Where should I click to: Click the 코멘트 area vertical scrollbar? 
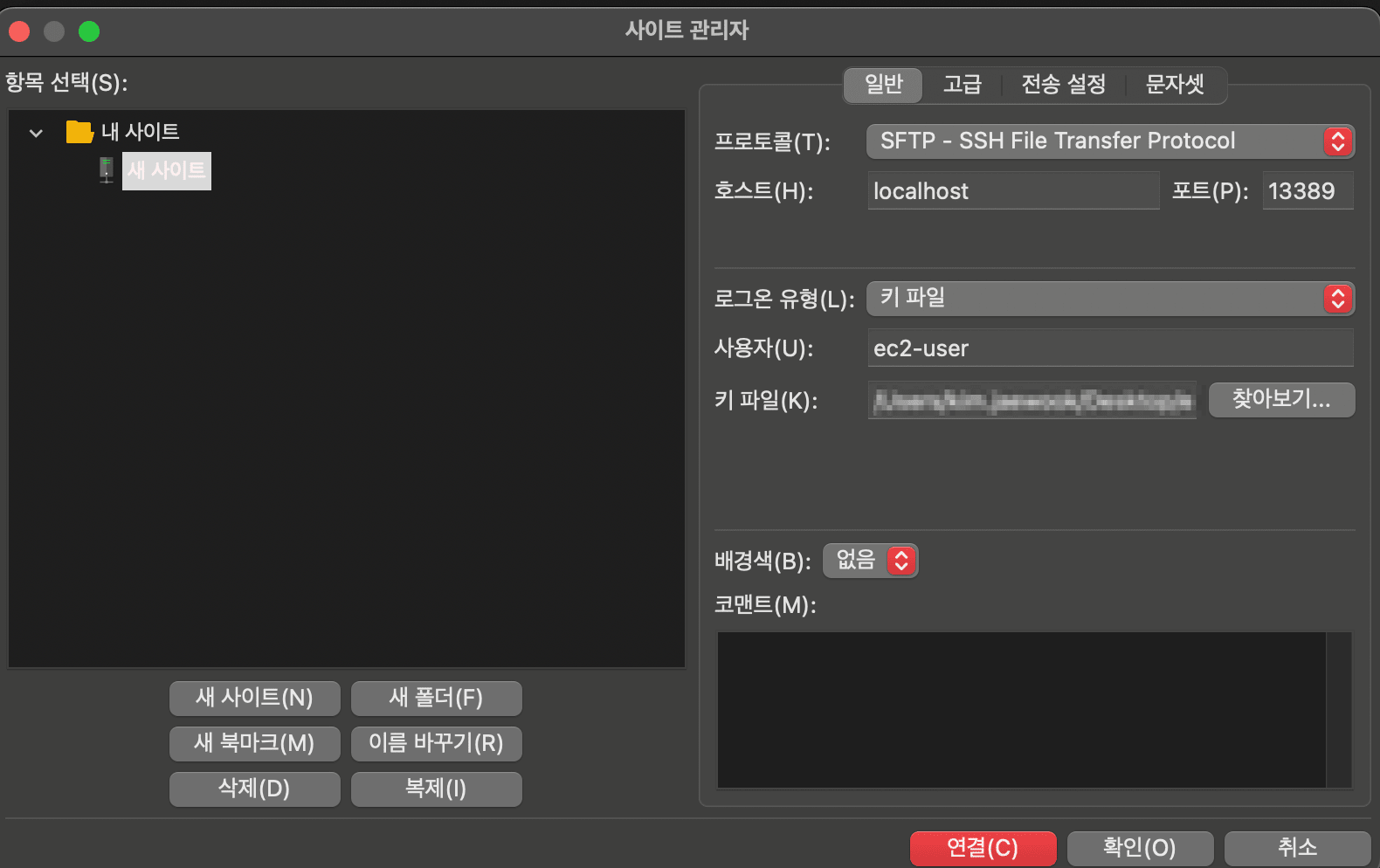click(x=1339, y=710)
